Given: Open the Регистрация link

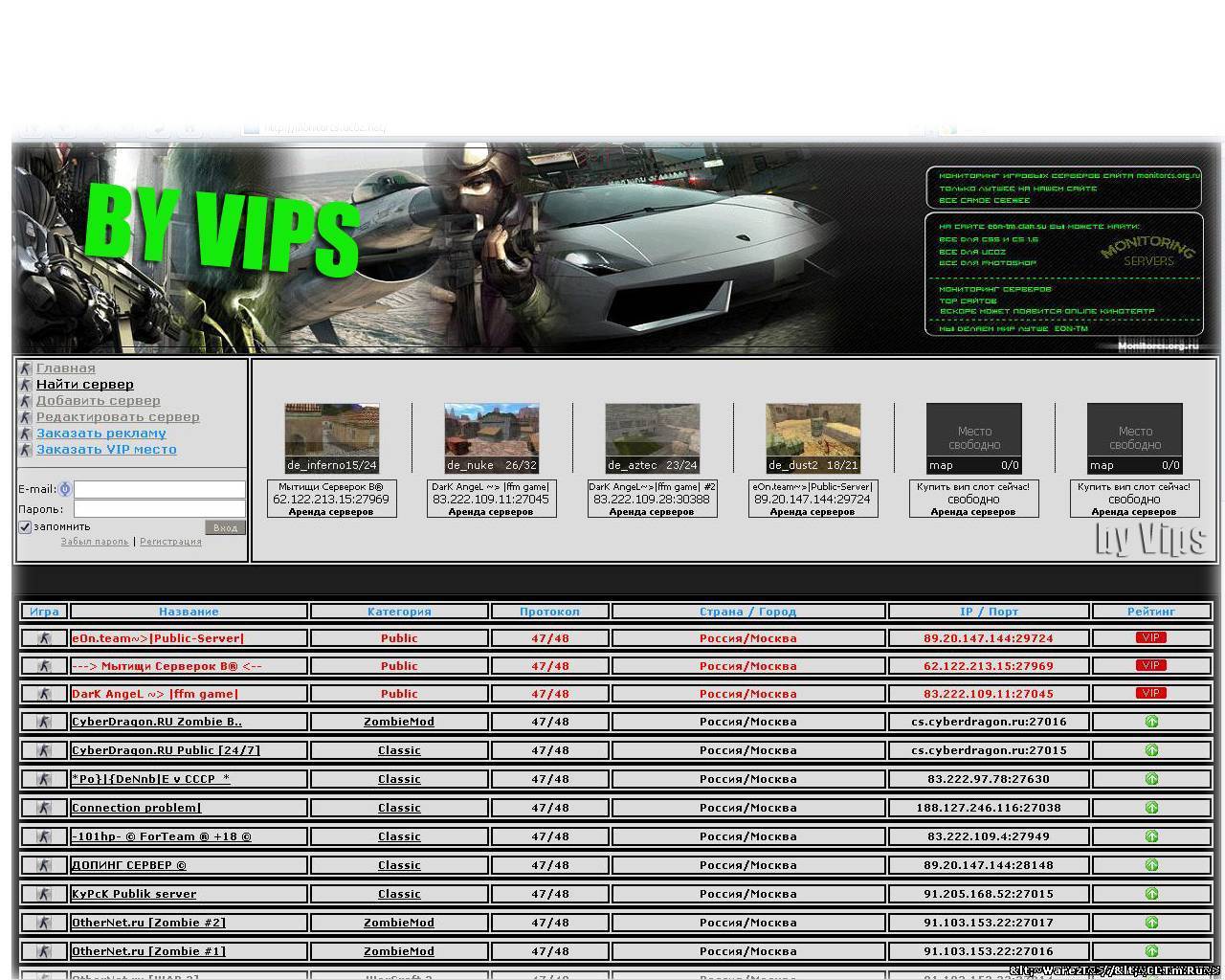Looking at the screenshot, I should 170,542.
